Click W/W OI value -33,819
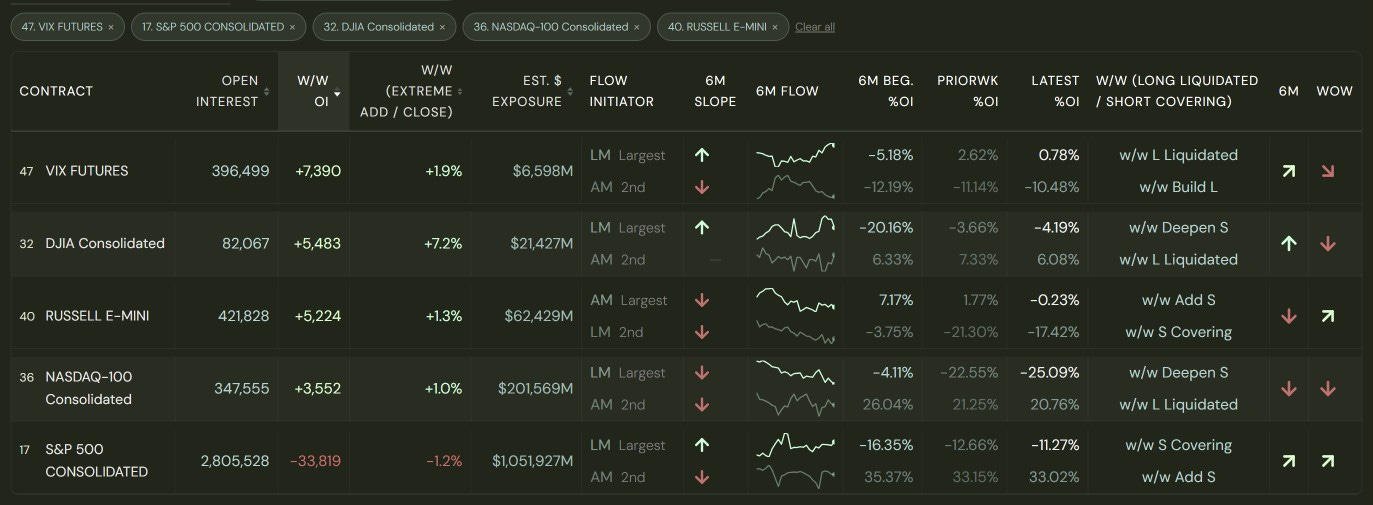This screenshot has height=505, width=1373. point(315,461)
